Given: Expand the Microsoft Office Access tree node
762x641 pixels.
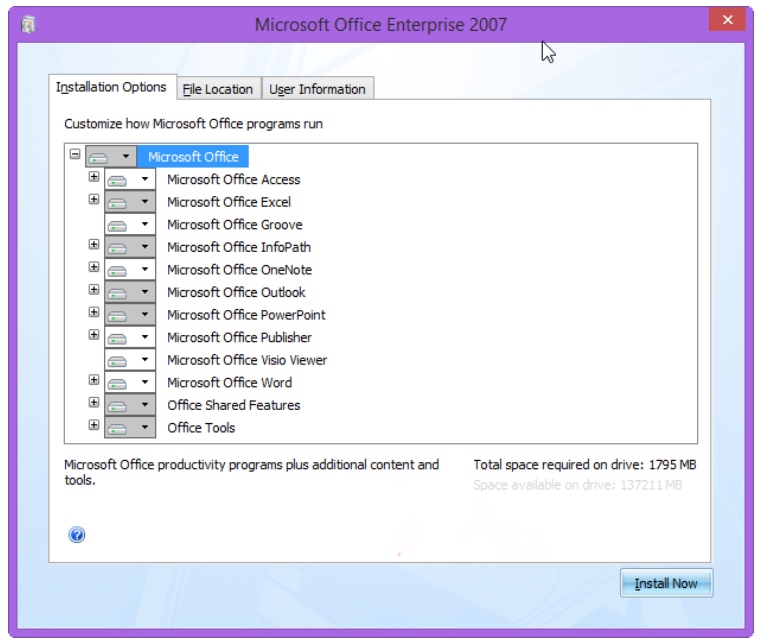Looking at the screenshot, I should [x=94, y=177].
